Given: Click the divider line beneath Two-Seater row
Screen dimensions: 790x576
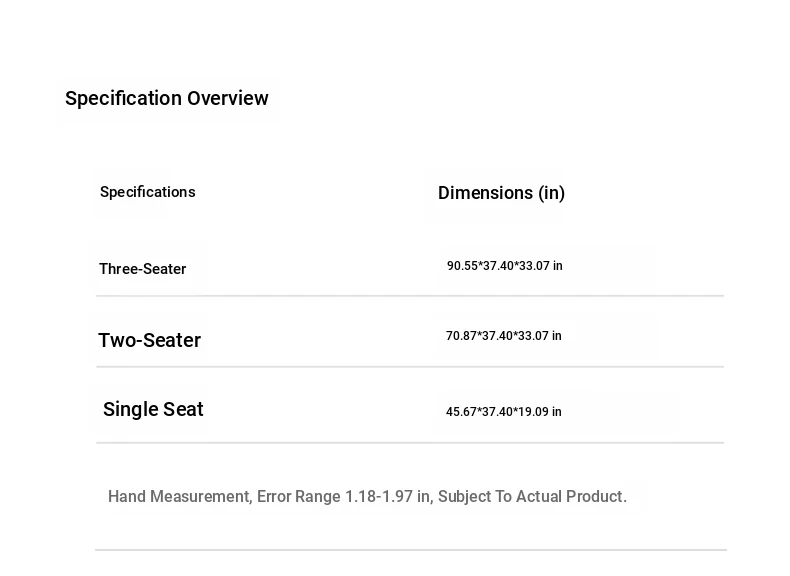Looking at the screenshot, I should (x=410, y=367).
